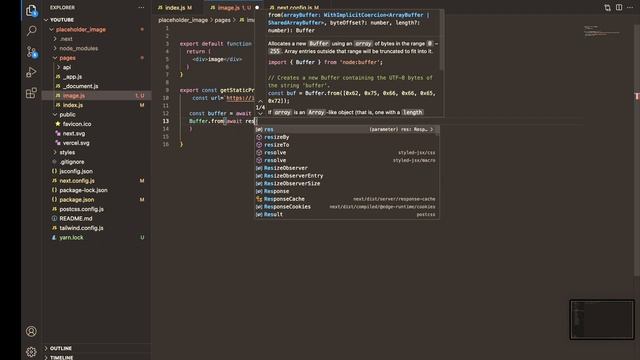Open the Accounts icon
Viewport: 640px width, 360px height.
pos(31,331)
